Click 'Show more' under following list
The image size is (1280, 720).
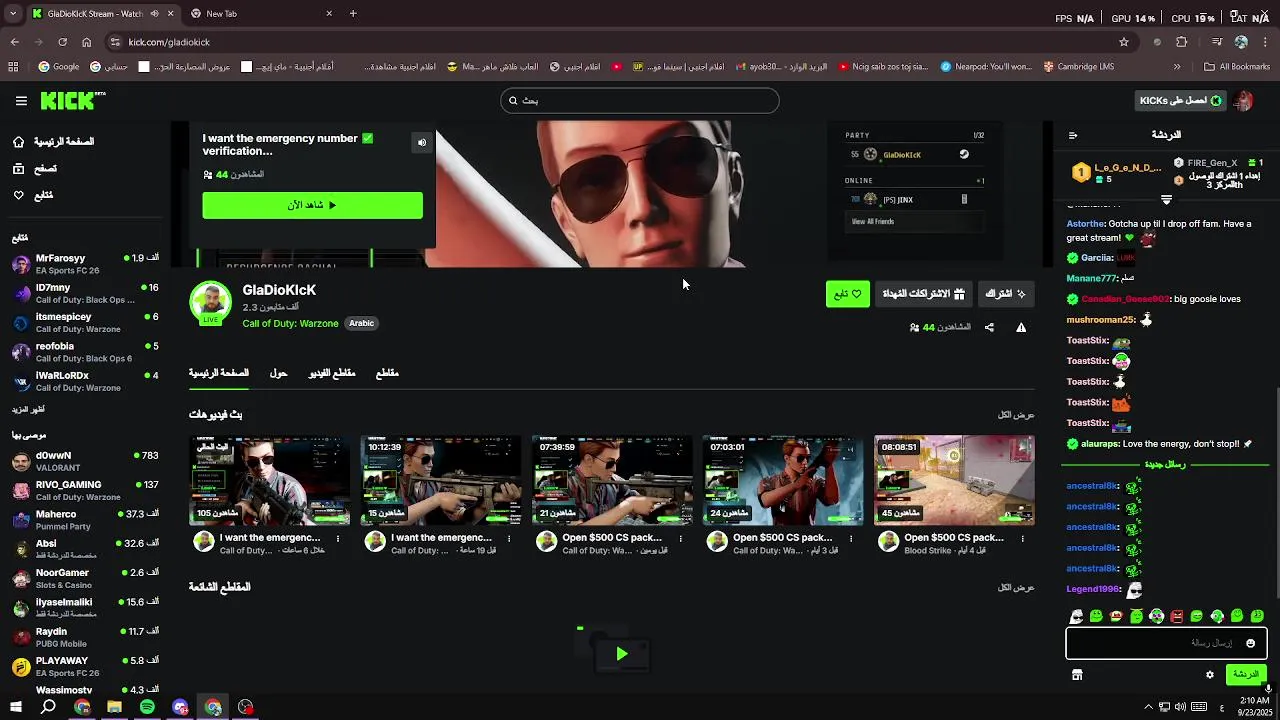28,409
